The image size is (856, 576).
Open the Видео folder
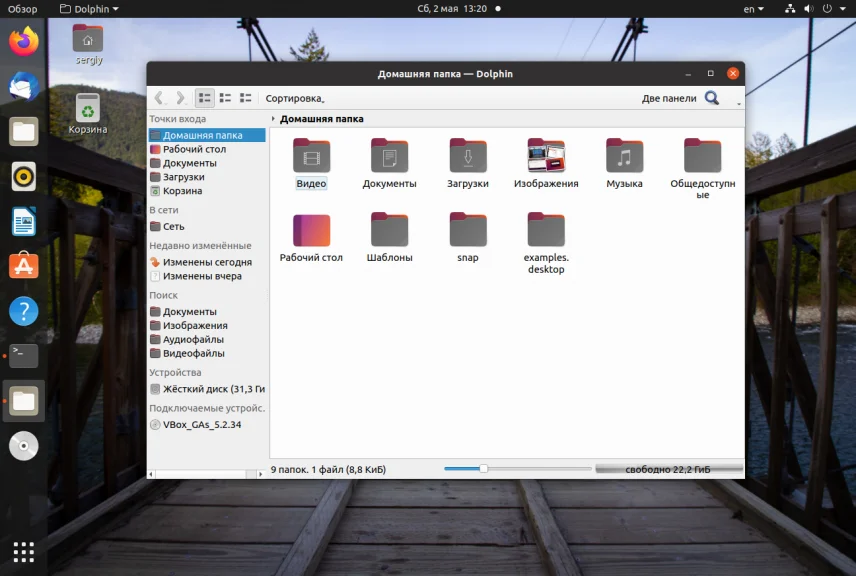pos(311,157)
